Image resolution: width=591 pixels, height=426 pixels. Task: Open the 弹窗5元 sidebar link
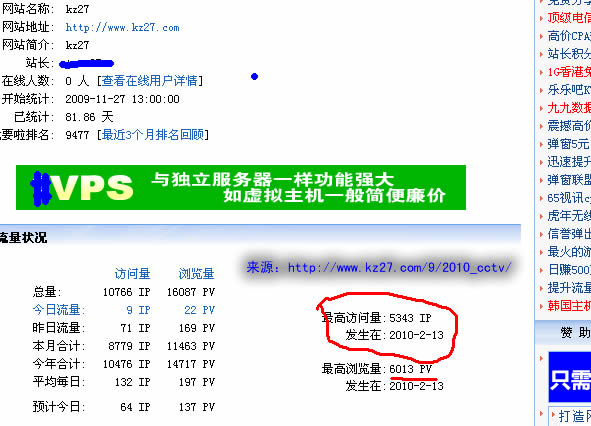569,144
